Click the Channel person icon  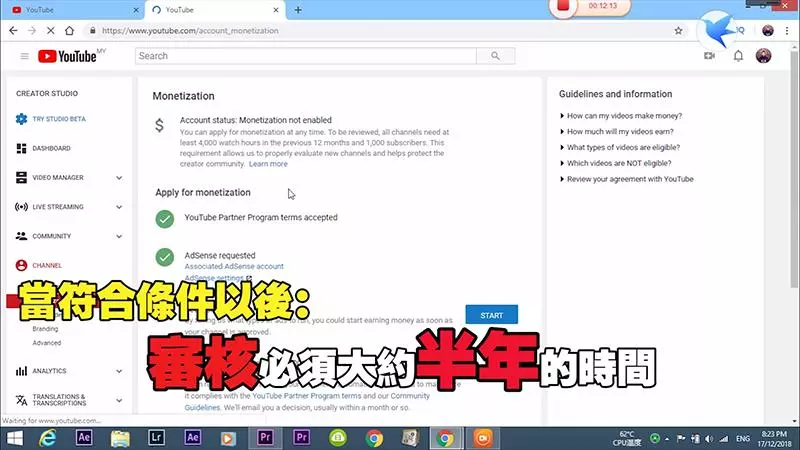coord(21,265)
